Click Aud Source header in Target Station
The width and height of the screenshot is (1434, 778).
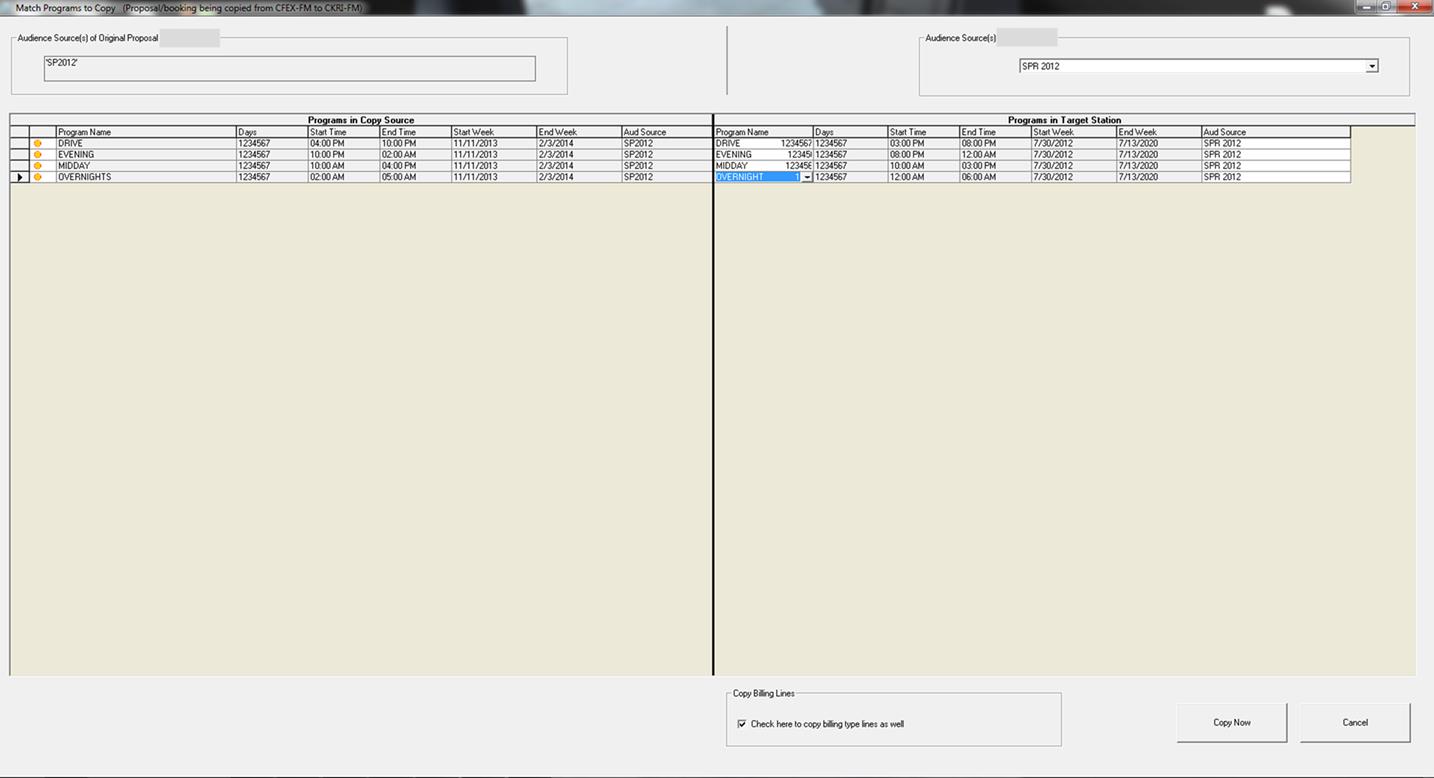[1275, 132]
